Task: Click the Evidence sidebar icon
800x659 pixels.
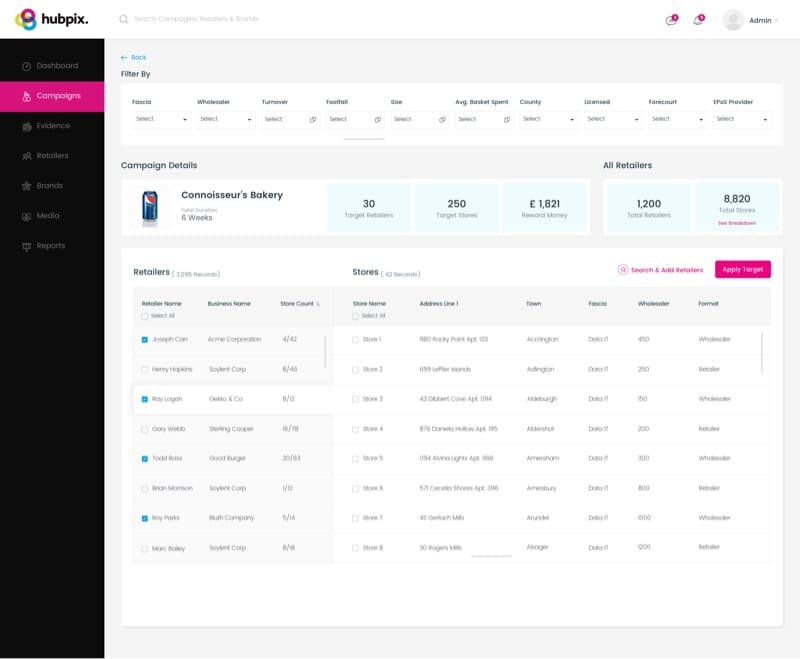Action: 27,126
